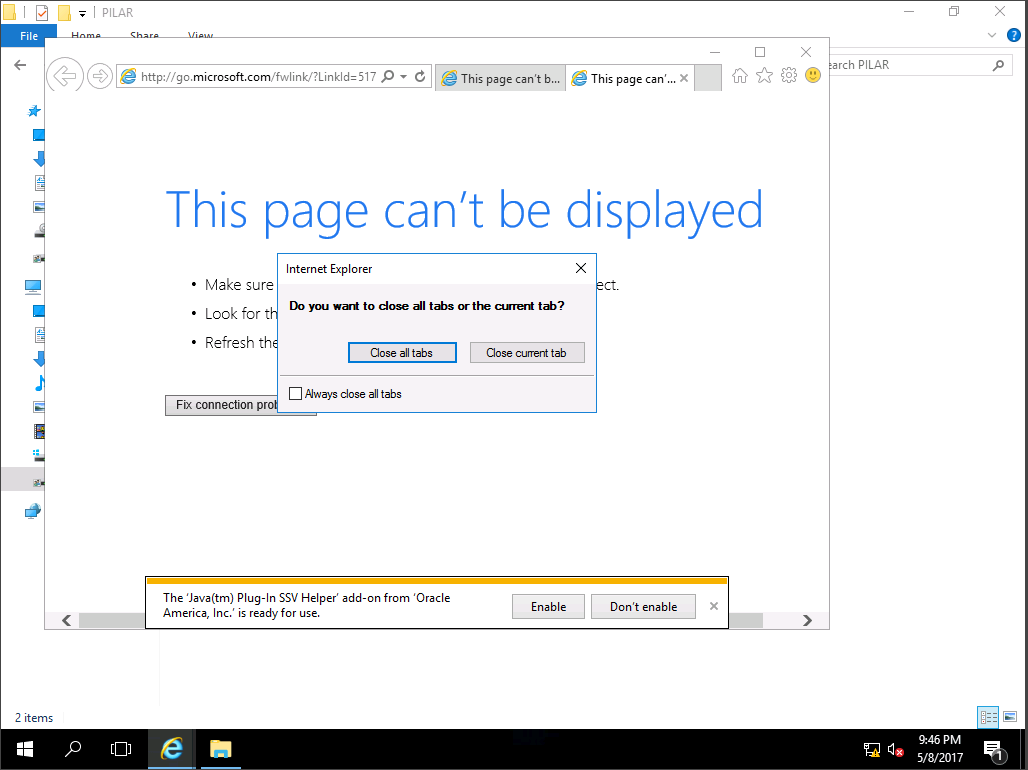This screenshot has width=1028, height=770.
Task: Click muted volume tray icon
Action: pos(895,750)
